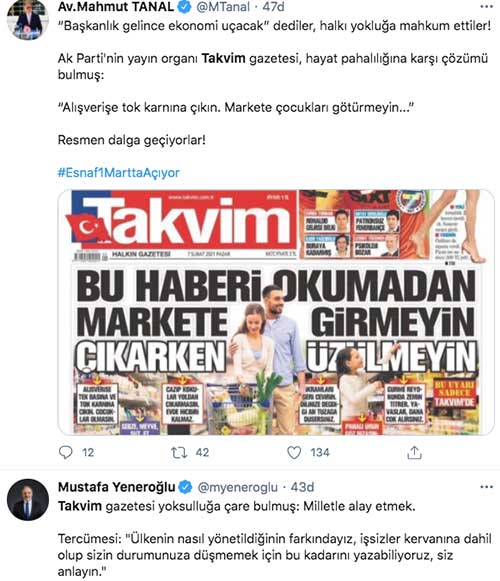
Task: Open the share icon under the Takvim image
Action: tap(414, 452)
